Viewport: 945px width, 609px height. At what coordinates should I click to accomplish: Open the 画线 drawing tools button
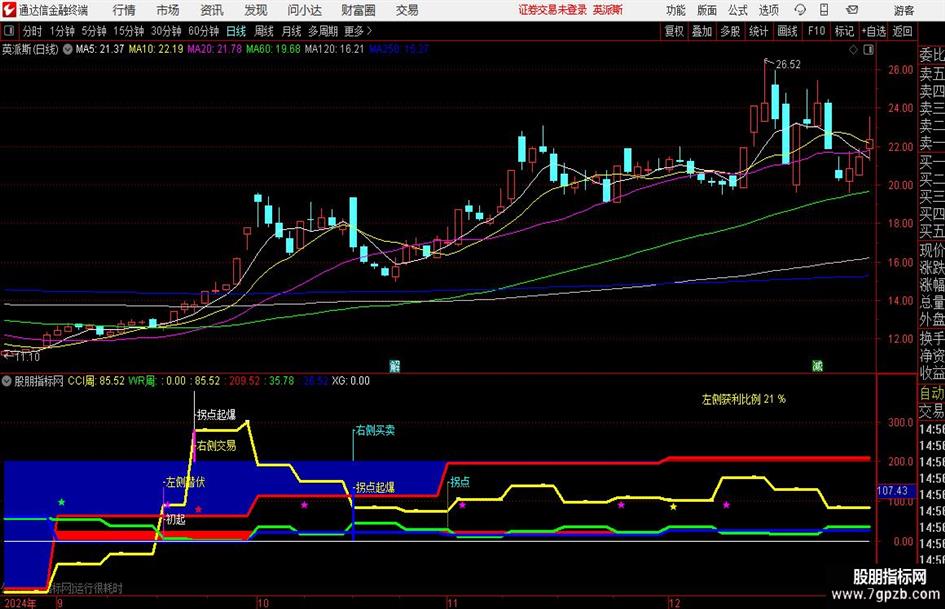(x=788, y=31)
